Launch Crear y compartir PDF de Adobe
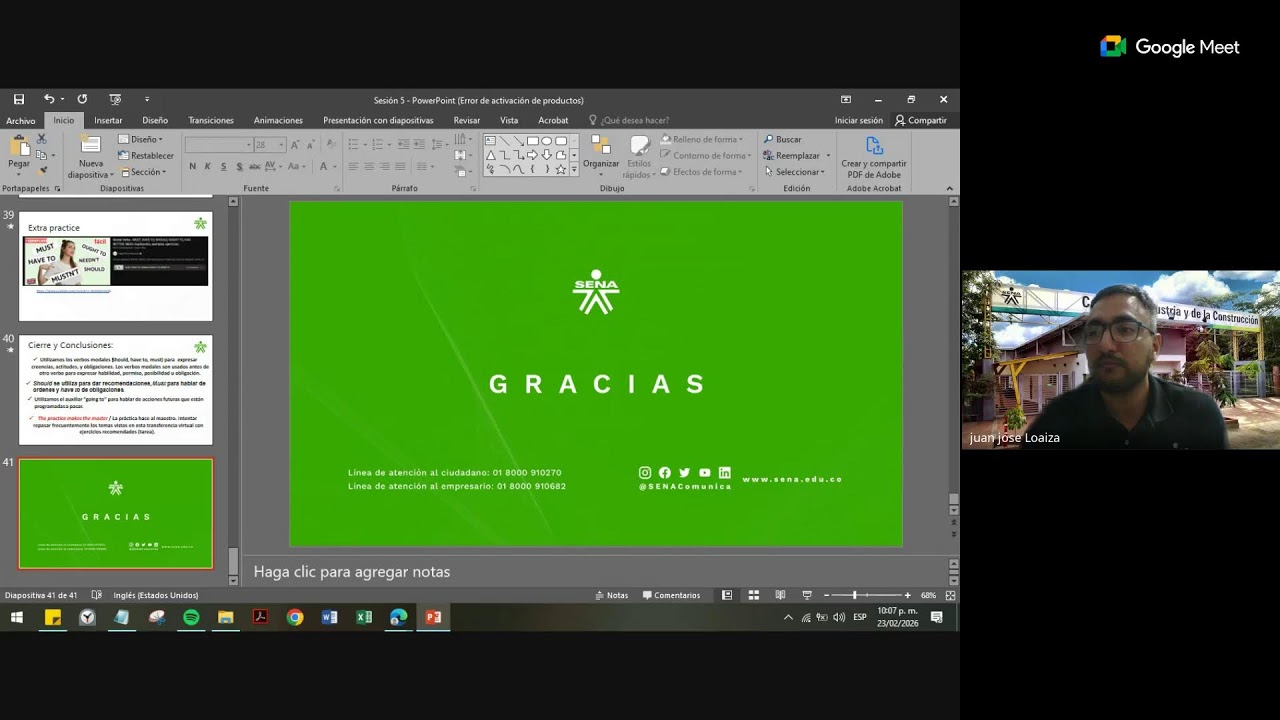 [x=874, y=157]
